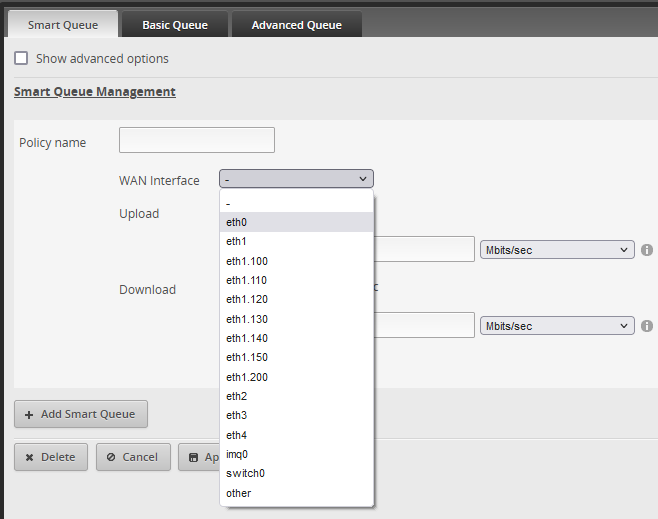Click the save icon on Apply button
Image resolution: width=658 pixels, height=519 pixels.
(x=193, y=457)
